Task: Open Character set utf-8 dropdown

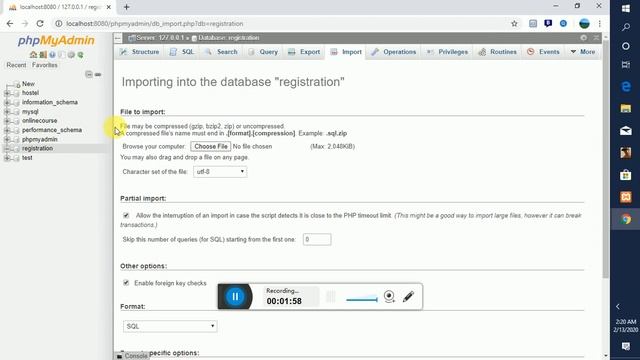Action: point(220,172)
